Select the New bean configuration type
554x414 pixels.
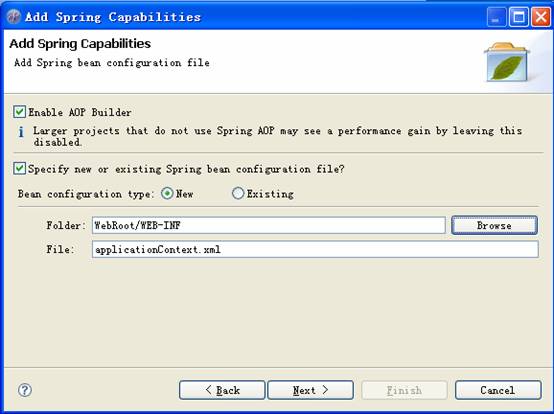167,193
